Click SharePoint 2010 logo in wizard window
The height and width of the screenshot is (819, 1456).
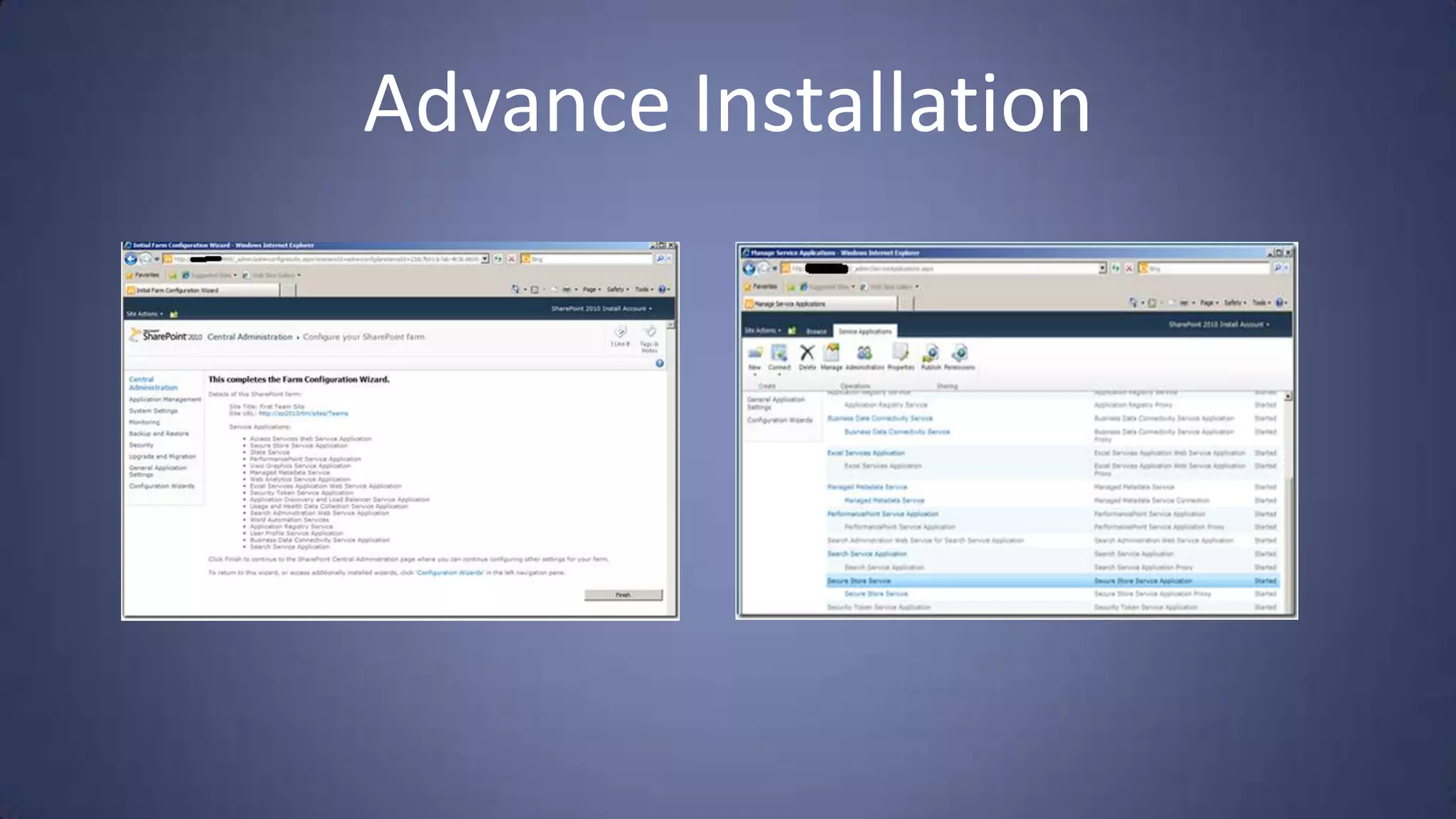166,336
